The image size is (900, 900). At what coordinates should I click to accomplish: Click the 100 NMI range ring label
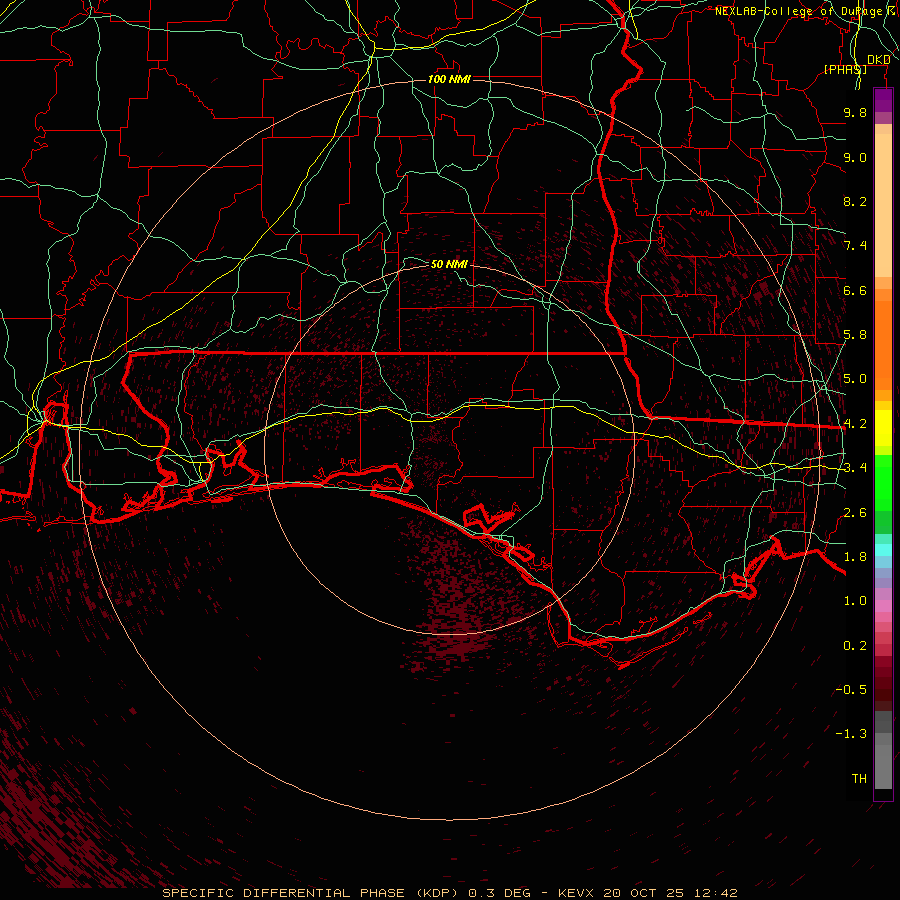coord(449,79)
